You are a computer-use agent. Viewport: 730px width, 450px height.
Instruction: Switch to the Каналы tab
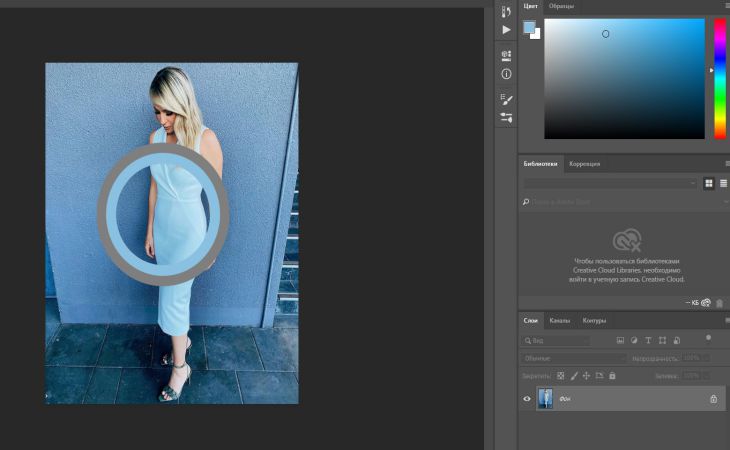click(x=559, y=321)
